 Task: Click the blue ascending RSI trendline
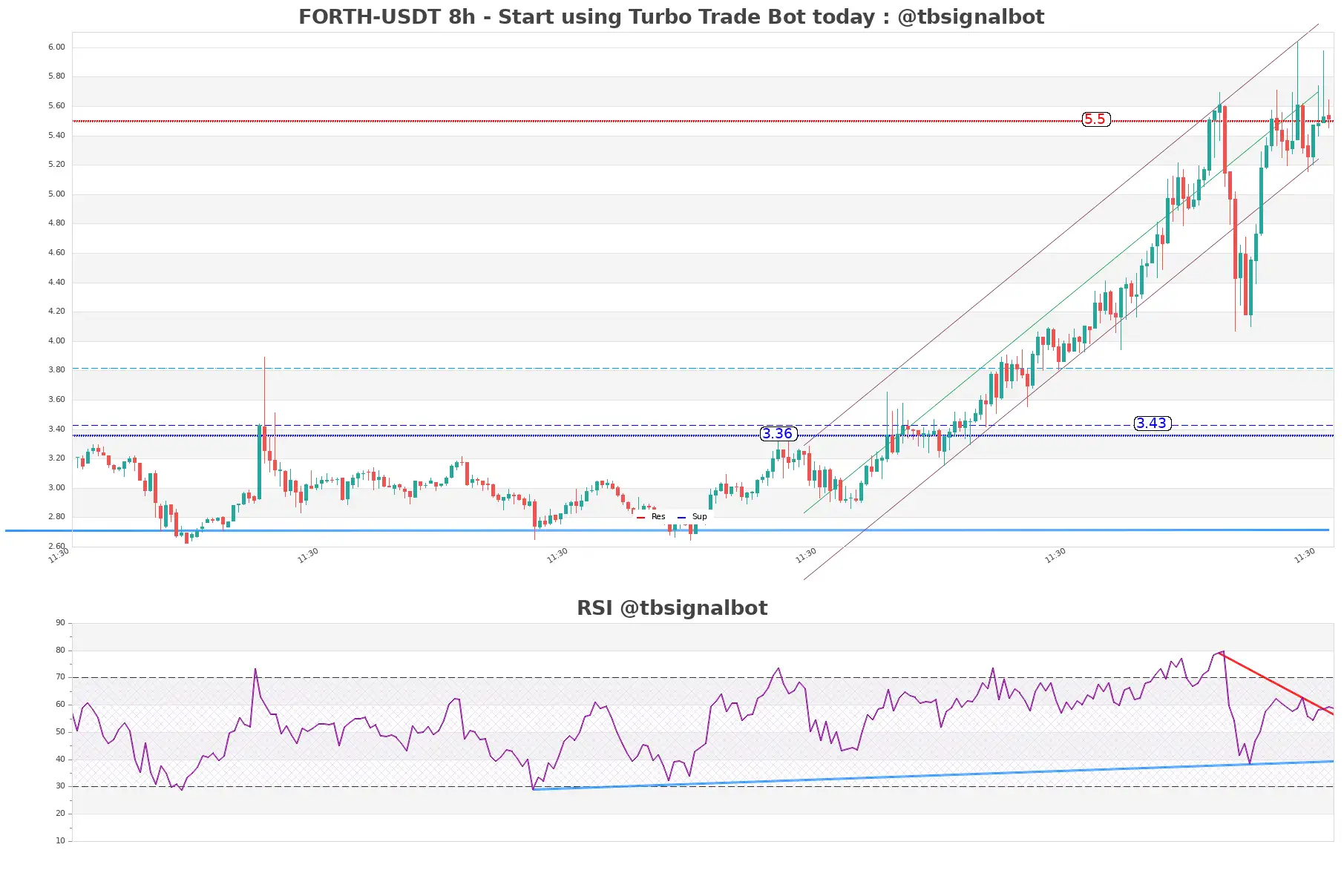[x=934, y=775]
